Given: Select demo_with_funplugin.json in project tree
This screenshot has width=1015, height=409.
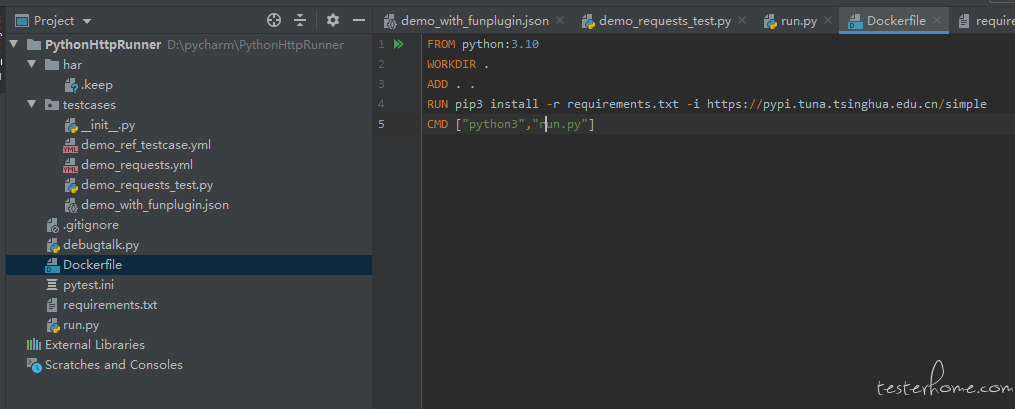Looking at the screenshot, I should (x=155, y=205).
